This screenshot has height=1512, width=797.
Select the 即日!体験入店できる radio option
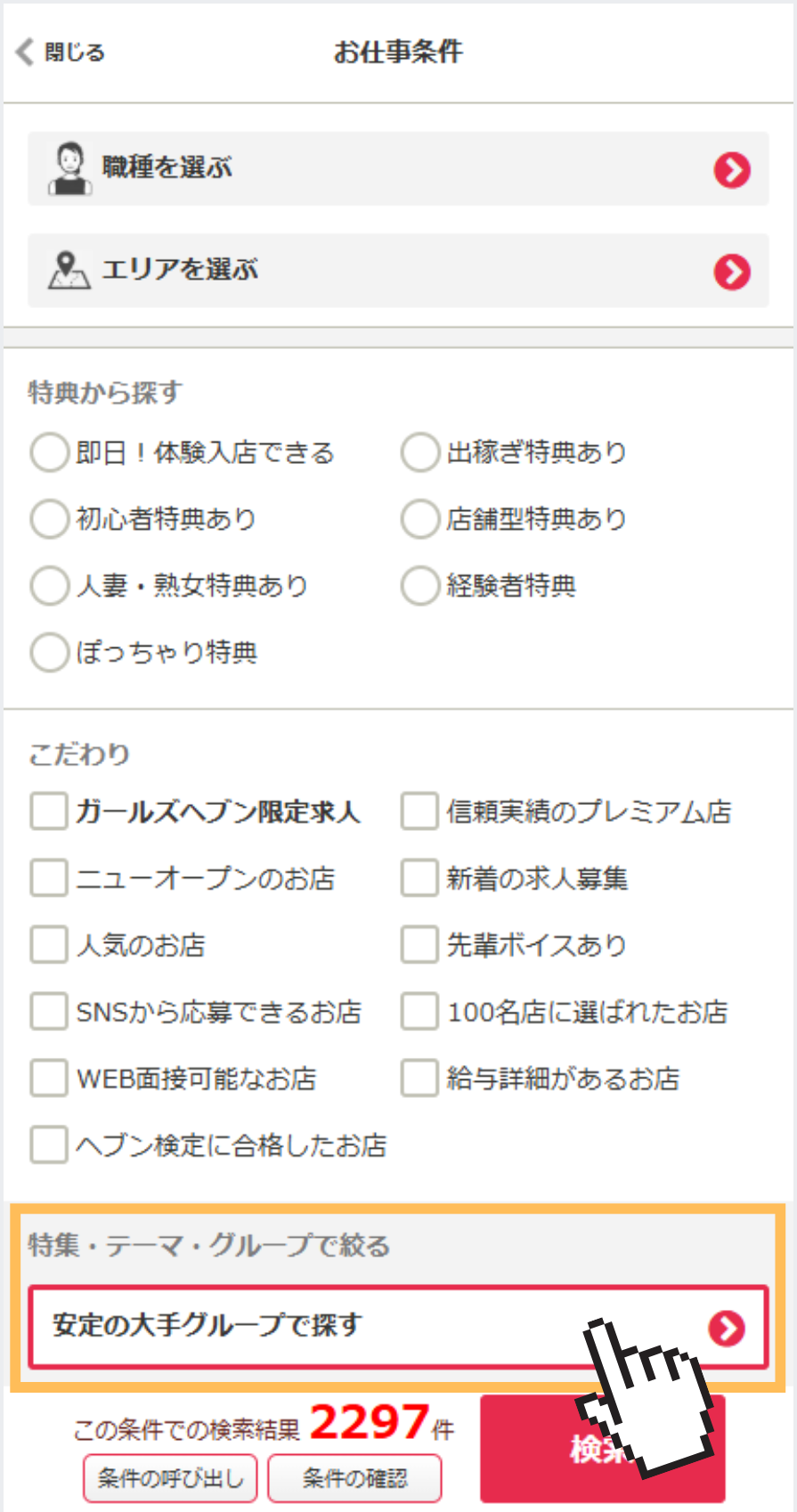(49, 452)
